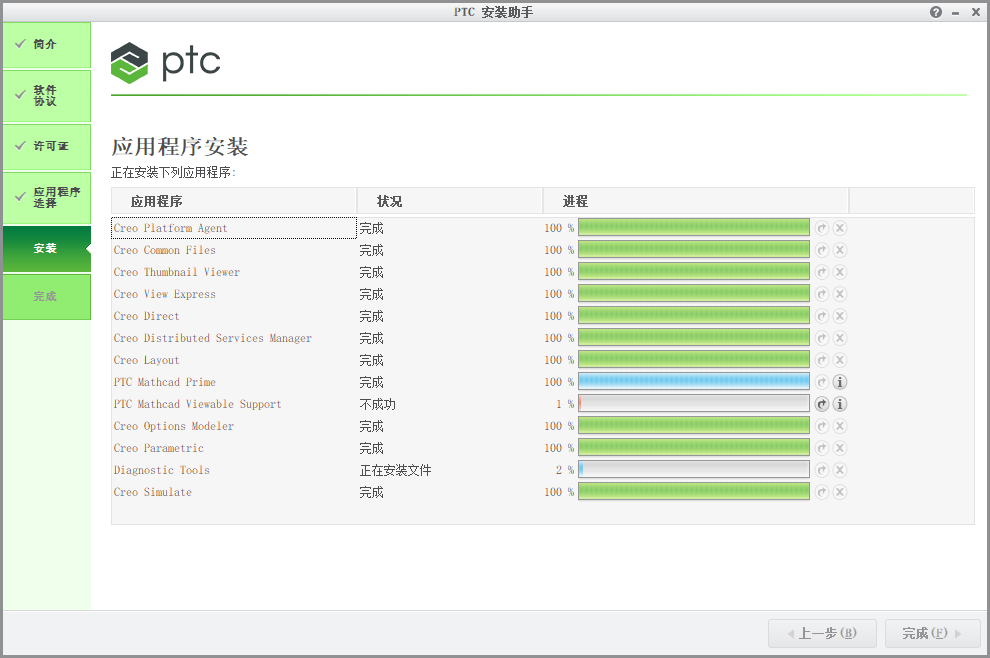This screenshot has height=658, width=990.
Task: Click progress bar for PTC Mathcad Viewable Support
Action: (694, 404)
